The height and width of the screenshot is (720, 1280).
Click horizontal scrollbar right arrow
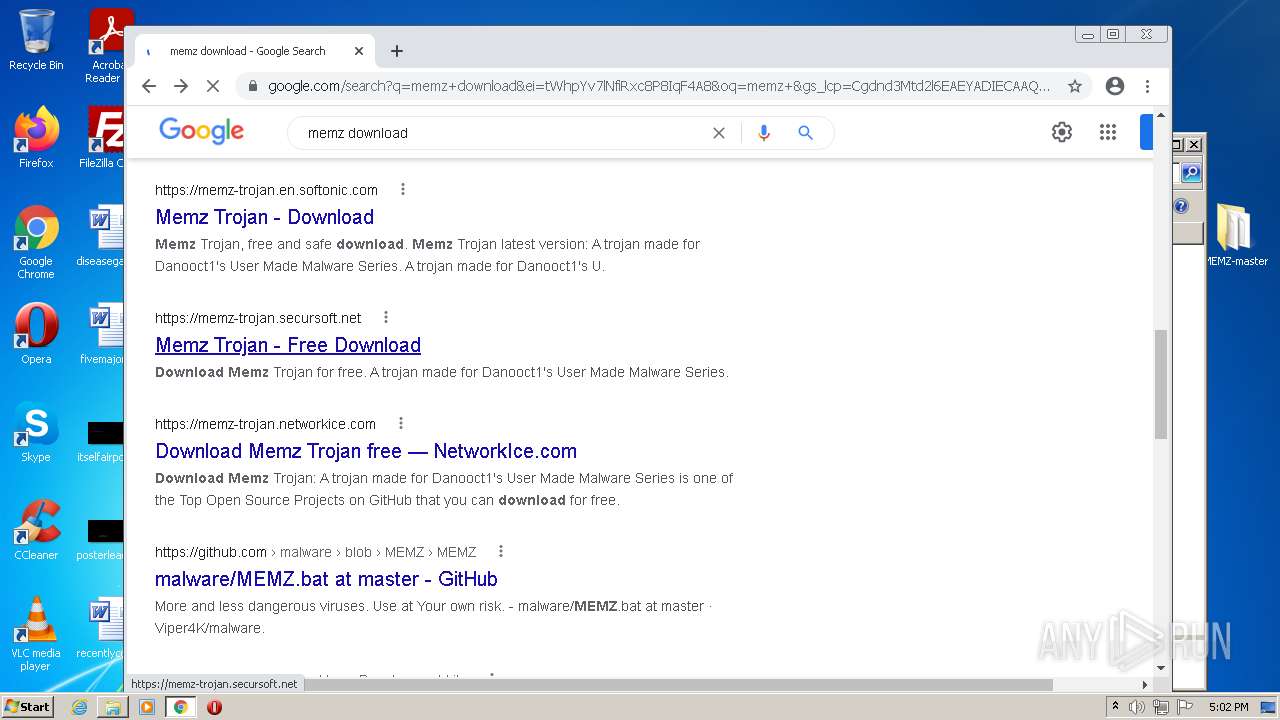(1145, 685)
